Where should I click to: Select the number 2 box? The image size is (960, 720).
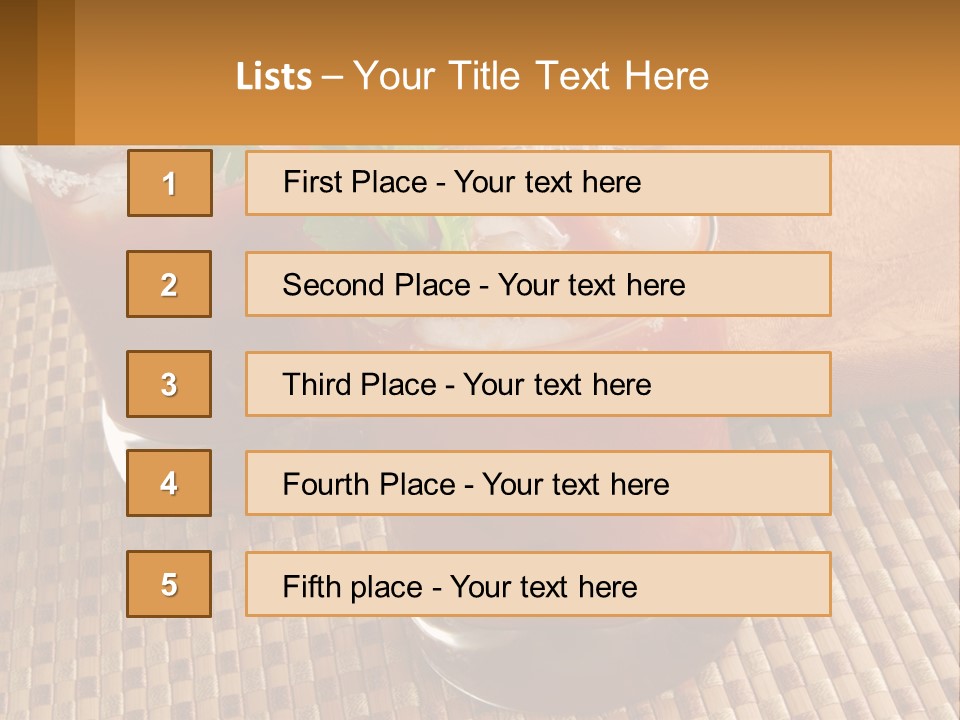(169, 284)
